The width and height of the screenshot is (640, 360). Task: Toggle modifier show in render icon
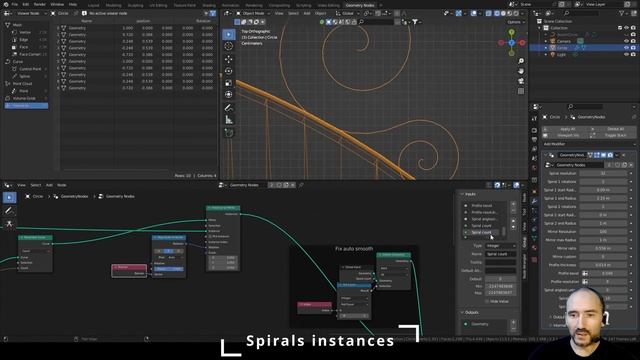tap(610, 155)
